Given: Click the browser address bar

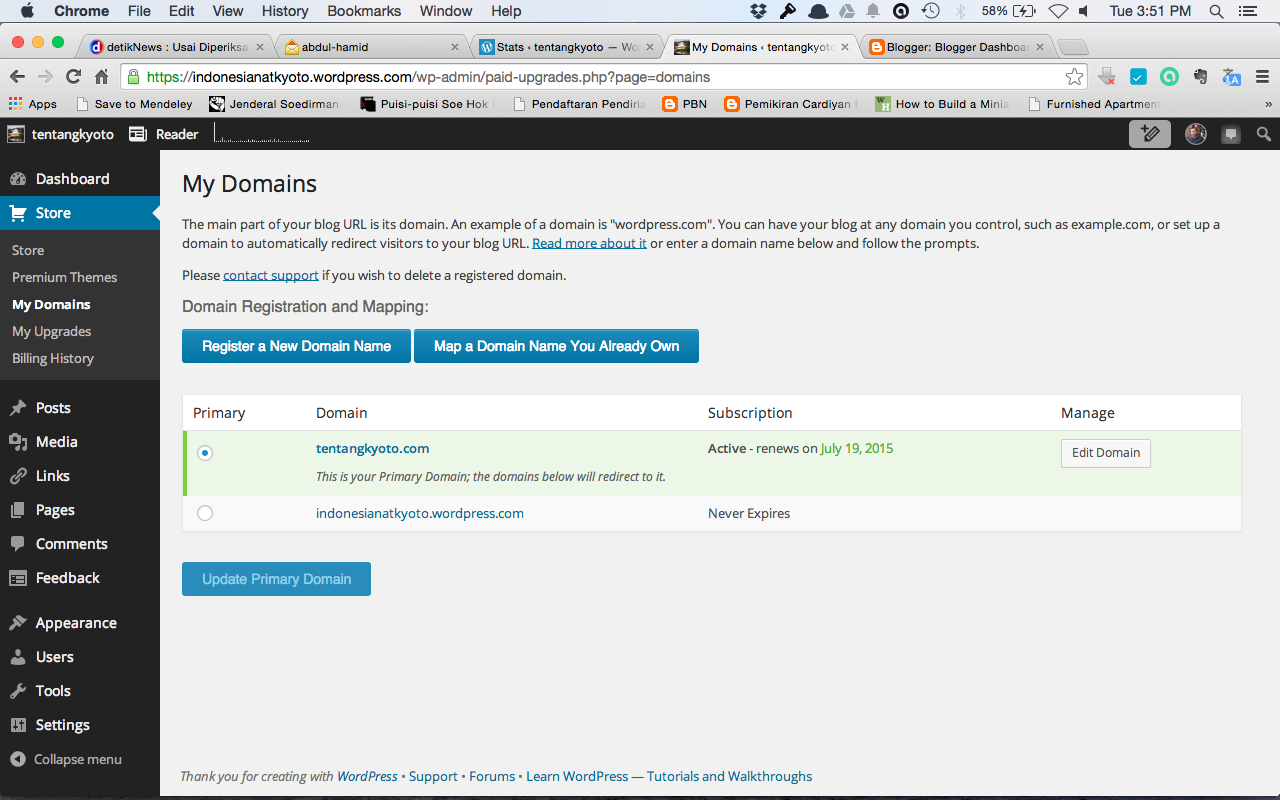Looking at the screenshot, I should click(x=600, y=77).
